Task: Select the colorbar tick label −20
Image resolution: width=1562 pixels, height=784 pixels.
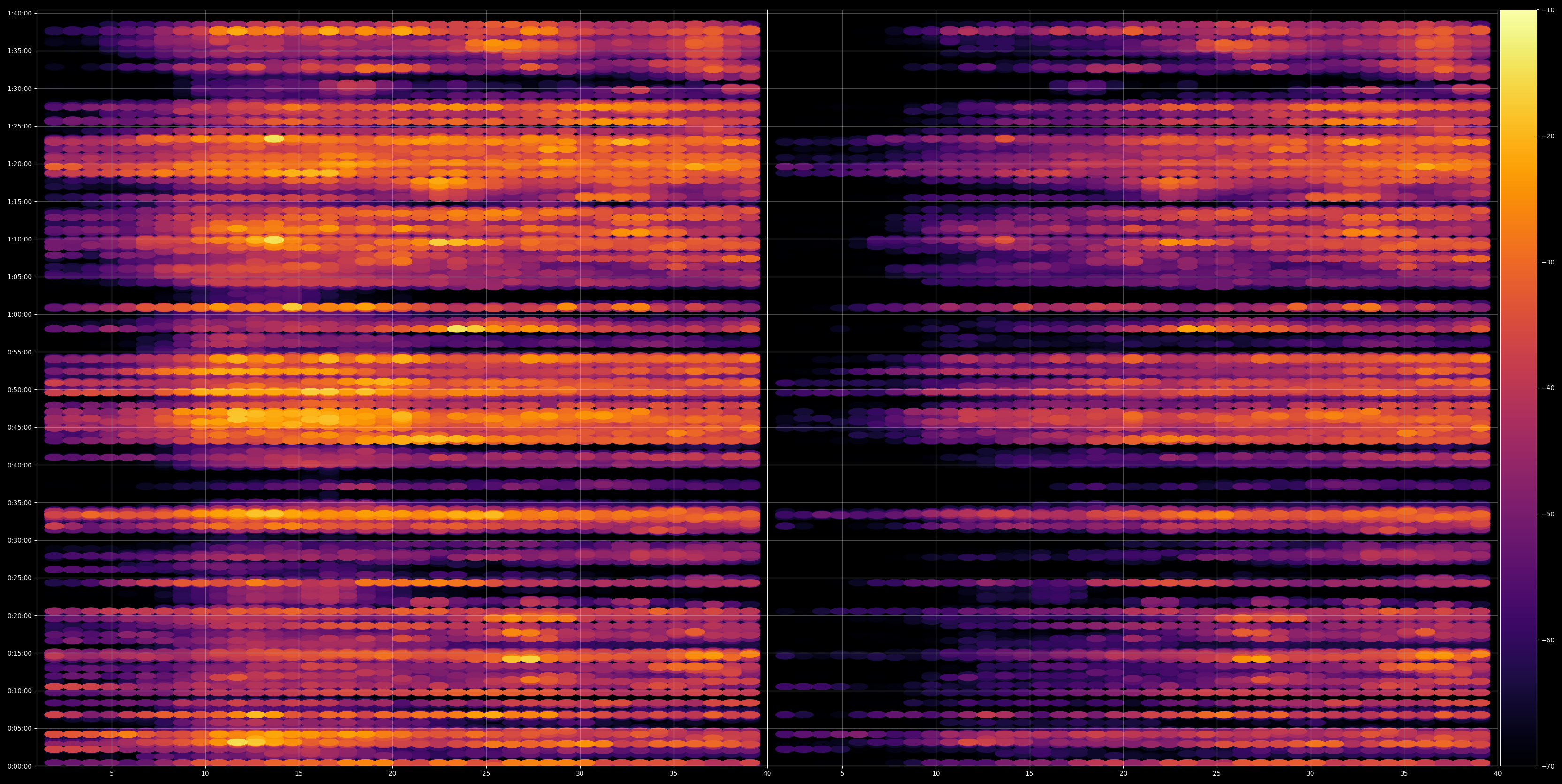Action: tap(1548, 136)
